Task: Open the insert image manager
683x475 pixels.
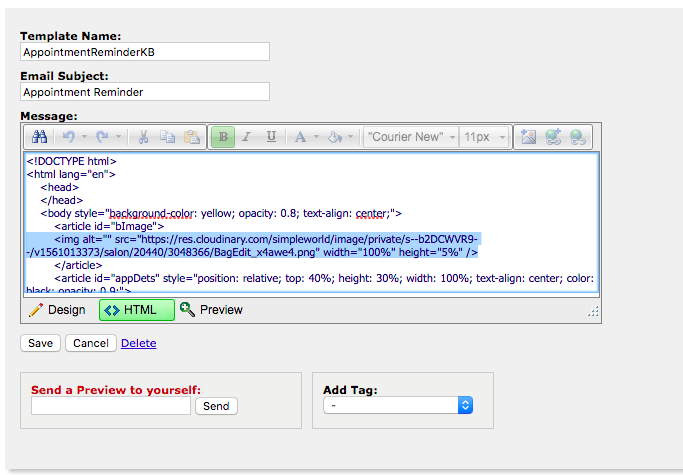Action: pos(528,137)
